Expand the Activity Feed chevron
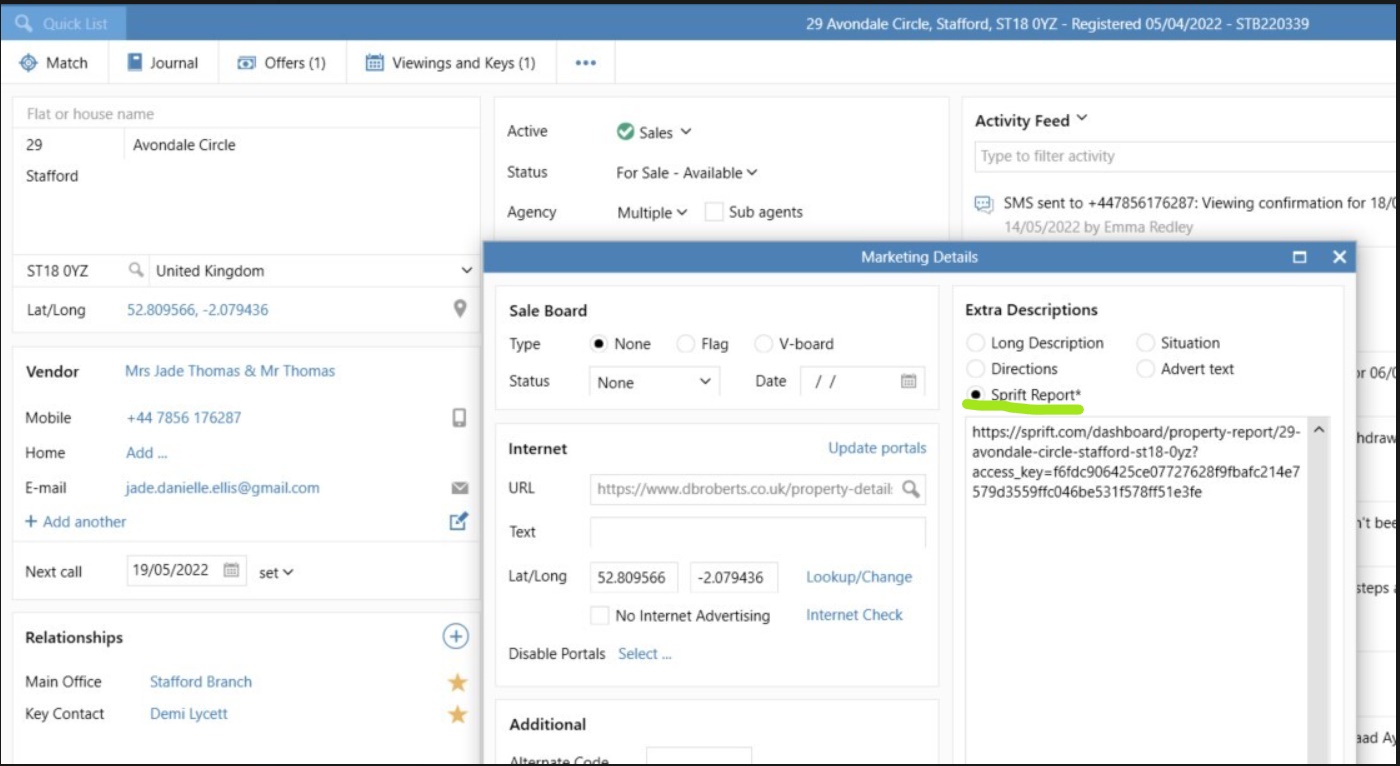The width and height of the screenshot is (1400, 766). pos(1083,119)
